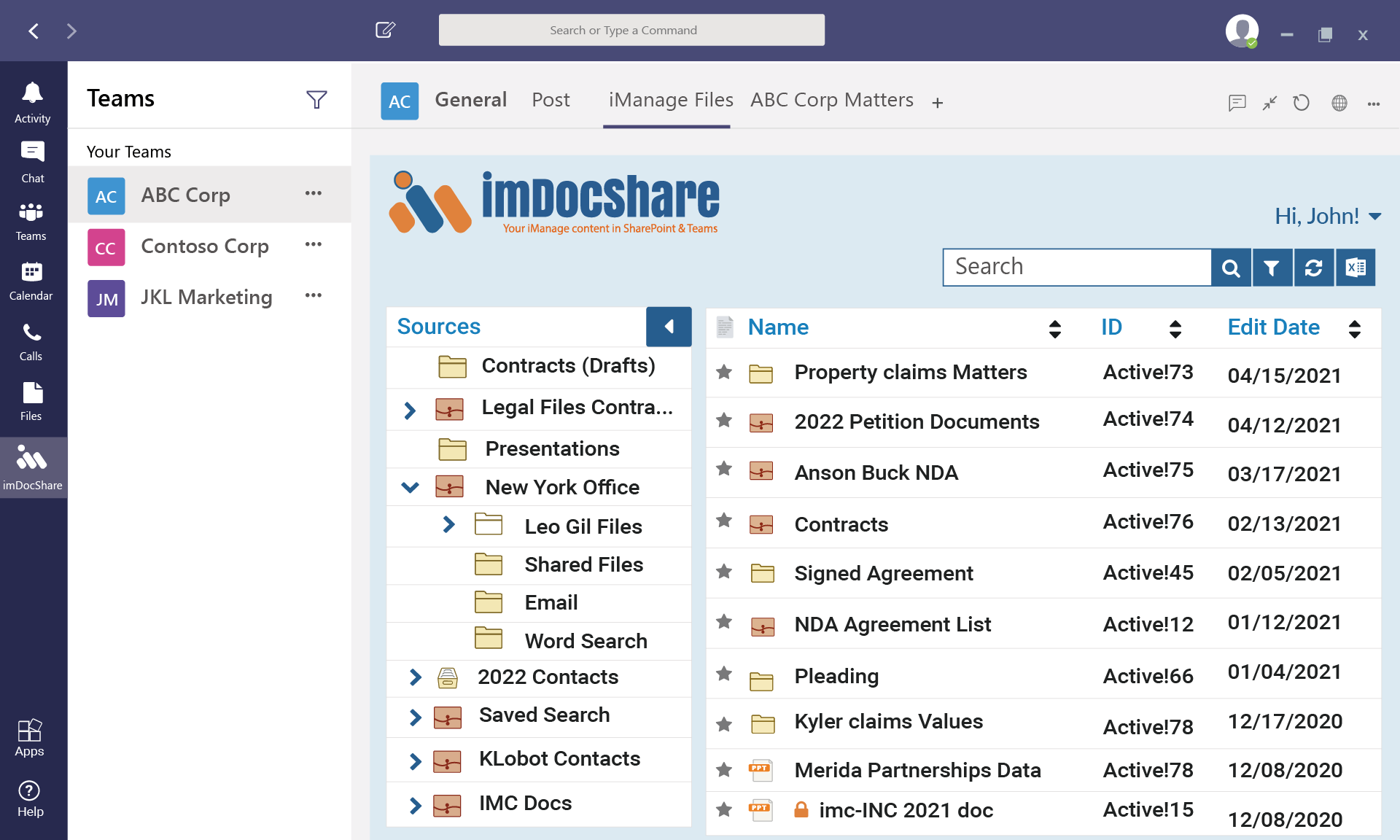Image resolution: width=1400 pixels, height=840 pixels.
Task: Toggle star for Anson Buck NDA
Action: tap(724, 469)
